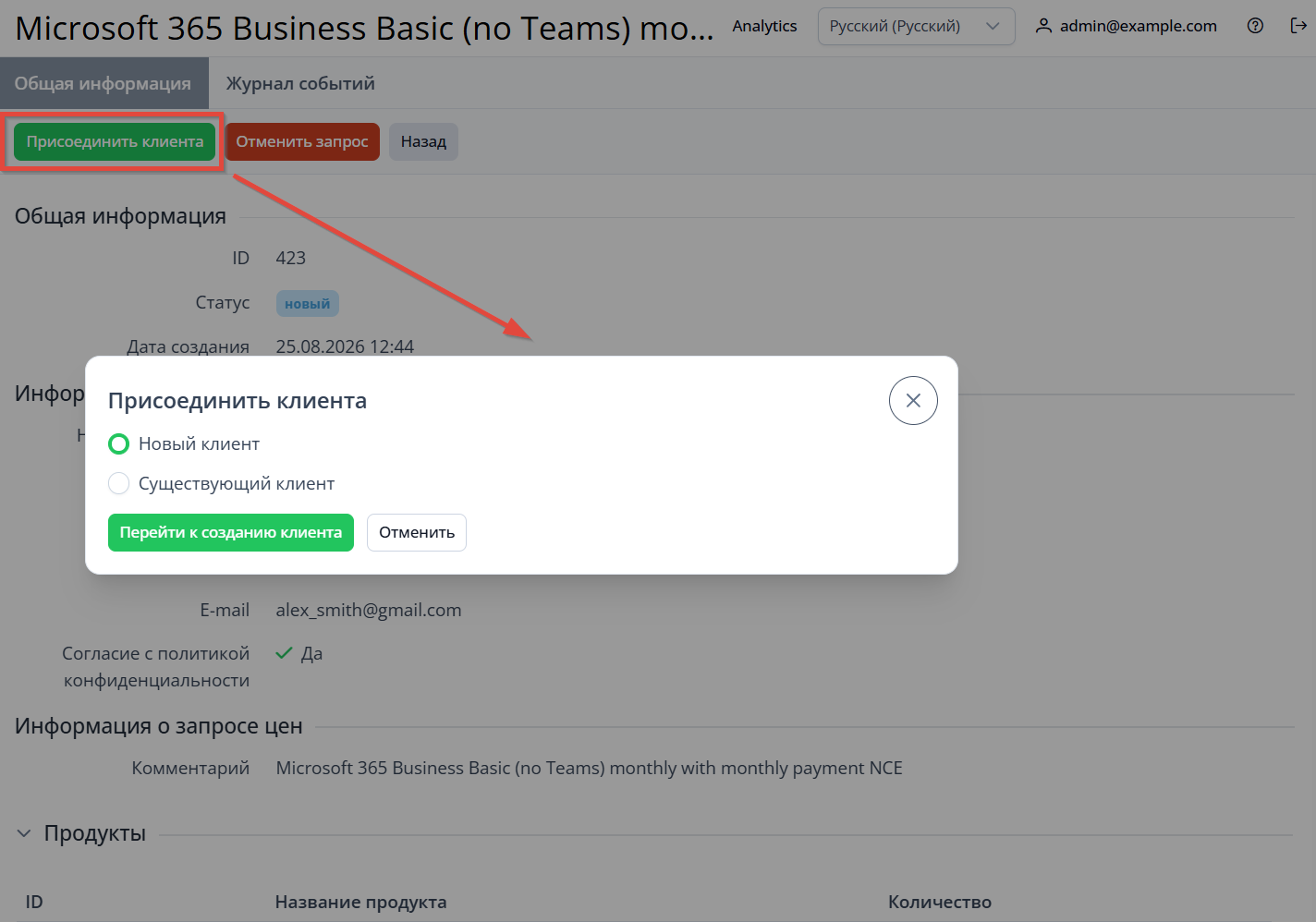The height and width of the screenshot is (922, 1316).
Task: Click the Название продукта column header
Action: (x=360, y=902)
